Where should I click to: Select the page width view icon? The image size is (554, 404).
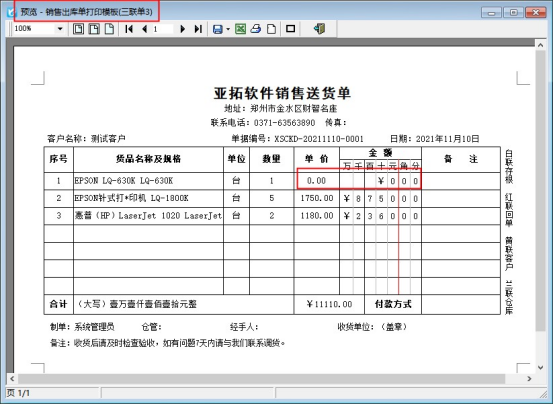(94, 29)
